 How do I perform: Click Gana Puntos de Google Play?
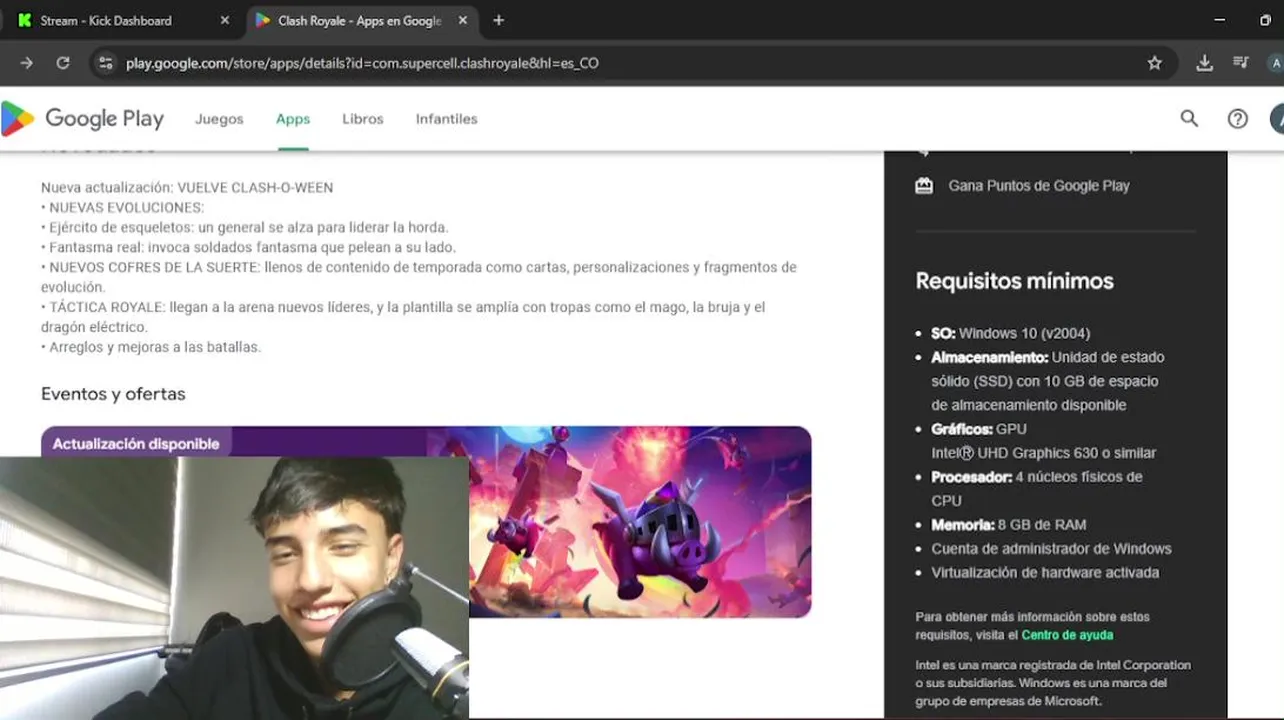click(x=1039, y=185)
